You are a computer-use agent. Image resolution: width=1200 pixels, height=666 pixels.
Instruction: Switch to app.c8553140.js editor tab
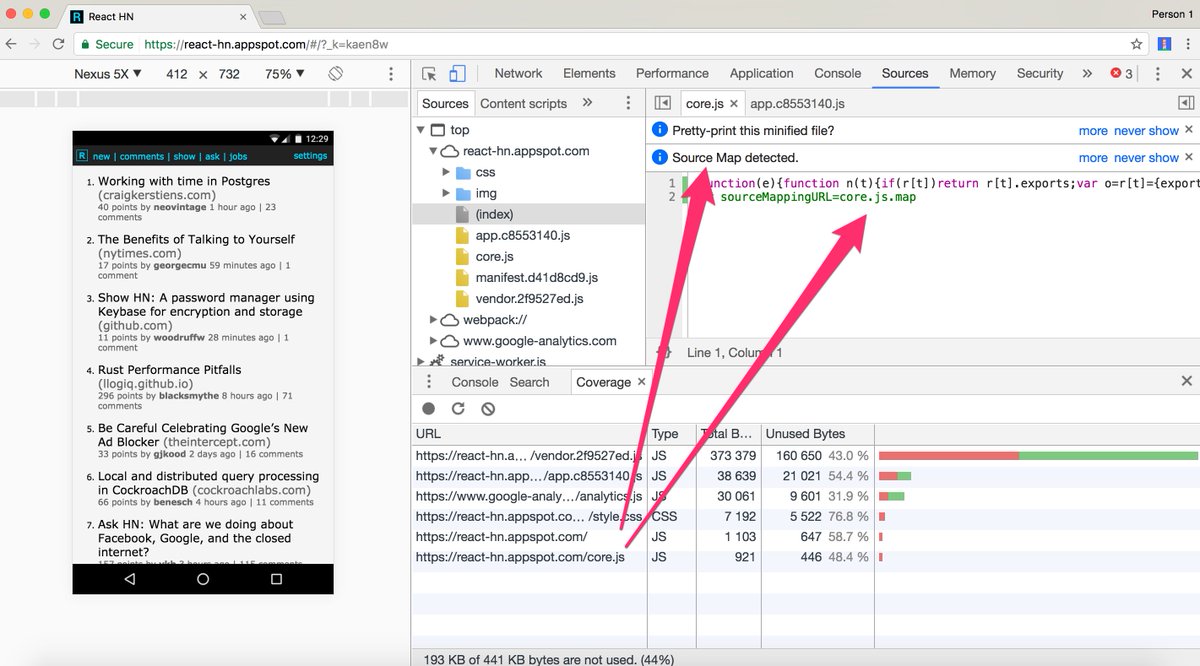[797, 104]
